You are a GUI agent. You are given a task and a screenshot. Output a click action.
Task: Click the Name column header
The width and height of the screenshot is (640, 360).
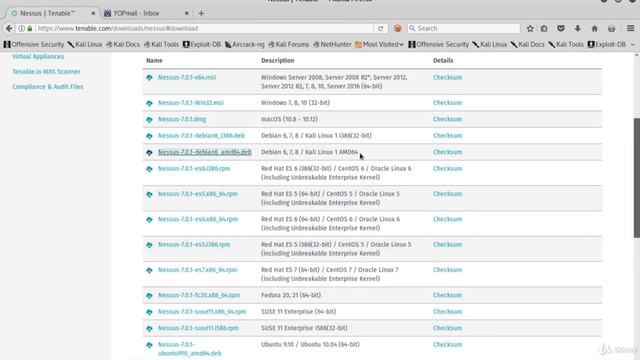point(154,60)
